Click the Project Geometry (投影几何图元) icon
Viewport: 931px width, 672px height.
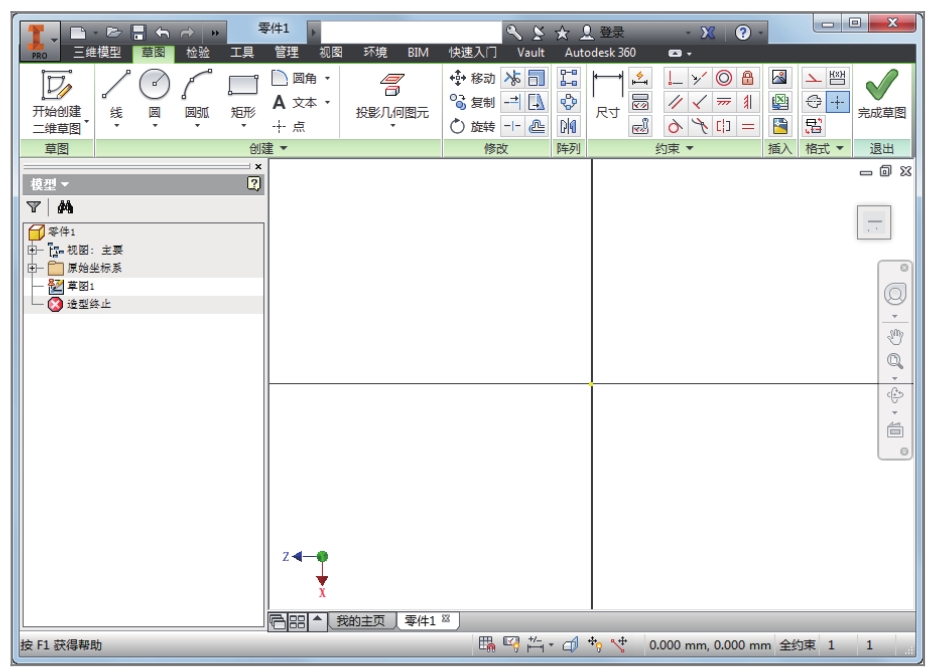(392, 86)
